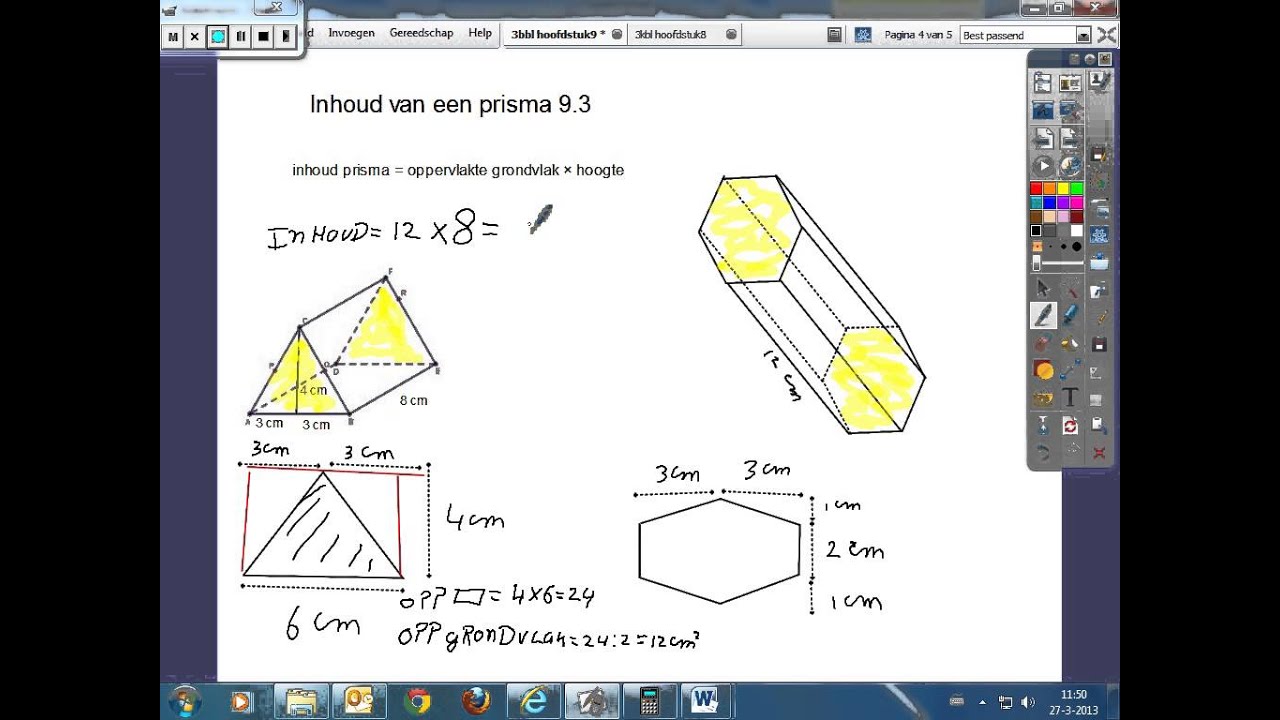Click the X button in recorder window
The image size is (1280, 720).
pos(195,36)
